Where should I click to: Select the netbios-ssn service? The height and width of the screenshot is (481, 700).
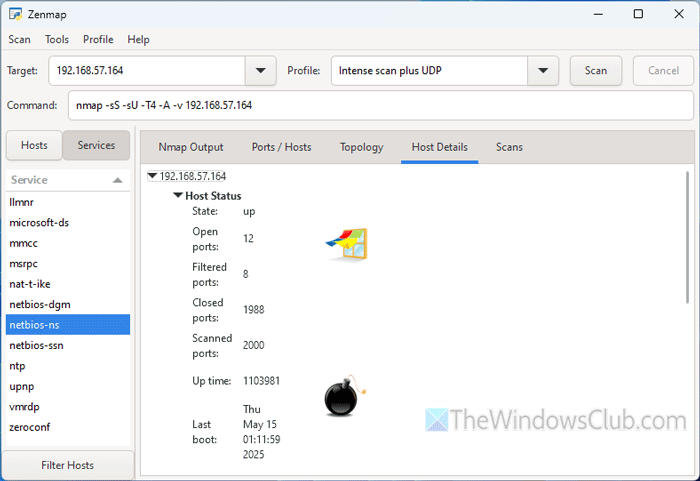tap(68, 346)
